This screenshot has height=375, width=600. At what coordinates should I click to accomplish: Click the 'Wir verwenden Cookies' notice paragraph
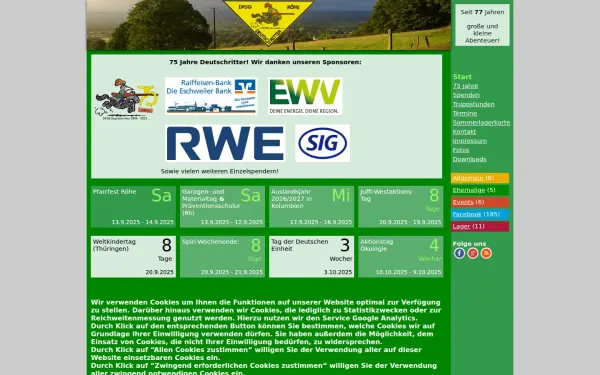266,338
